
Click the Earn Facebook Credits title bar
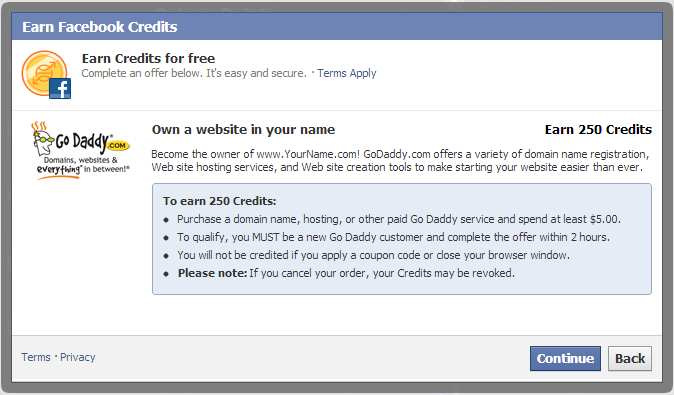tap(337, 27)
